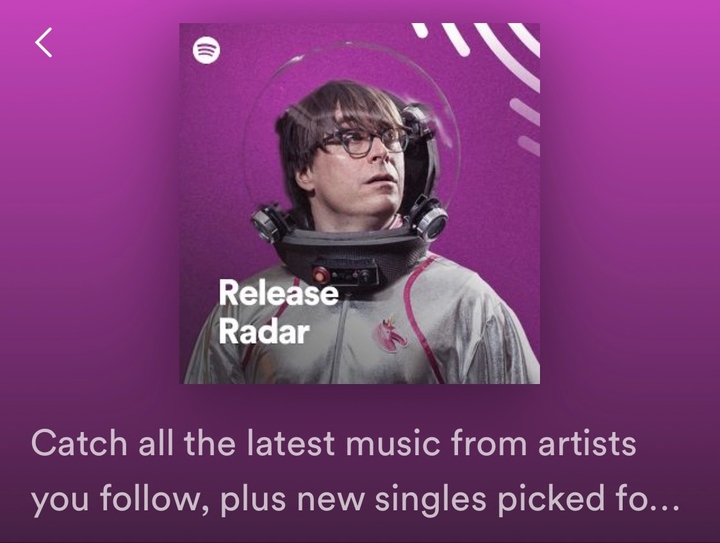Click the word 'singles' in description
This screenshot has width=720, height=543.
pos(430,501)
